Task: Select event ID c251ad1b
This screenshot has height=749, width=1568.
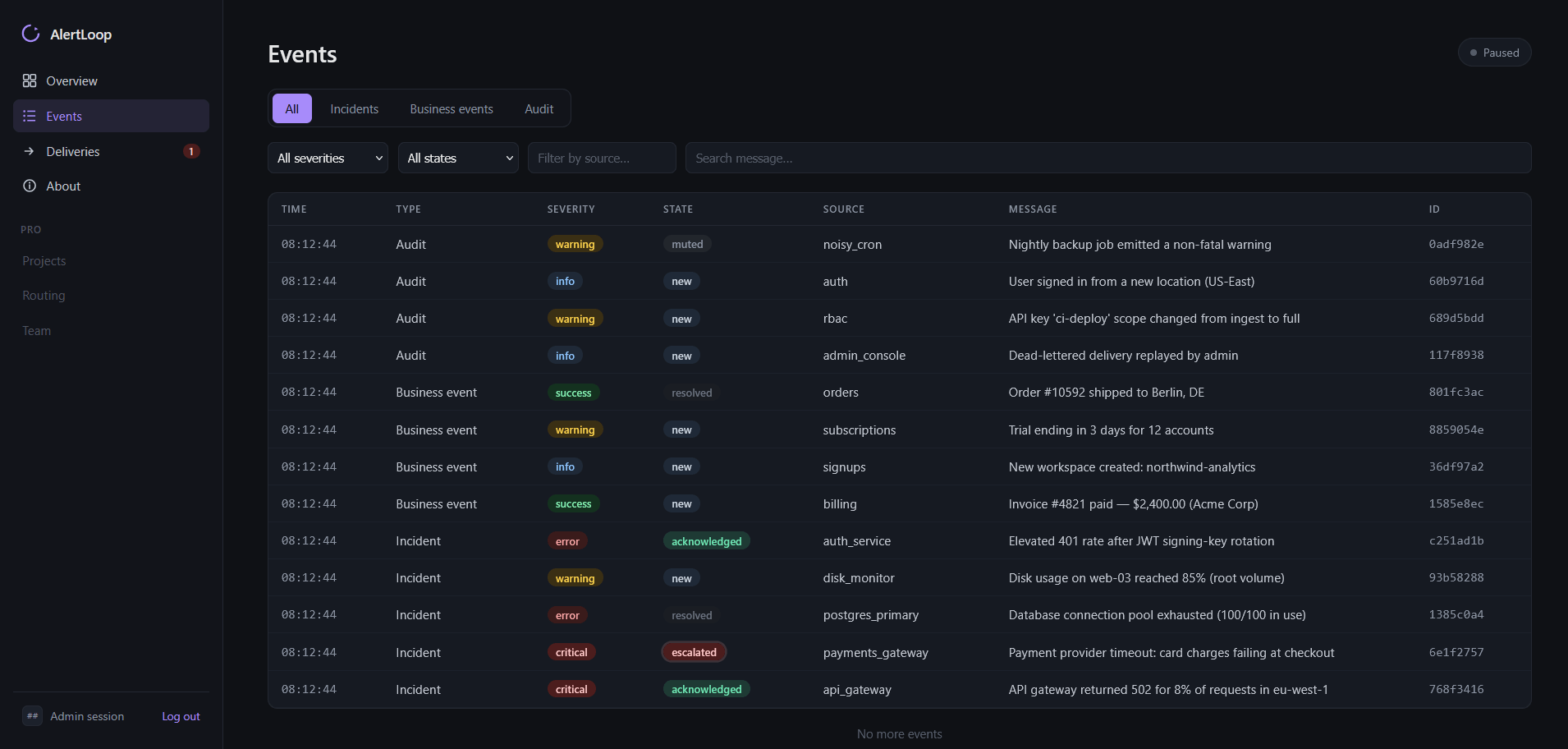Action: coord(1456,540)
